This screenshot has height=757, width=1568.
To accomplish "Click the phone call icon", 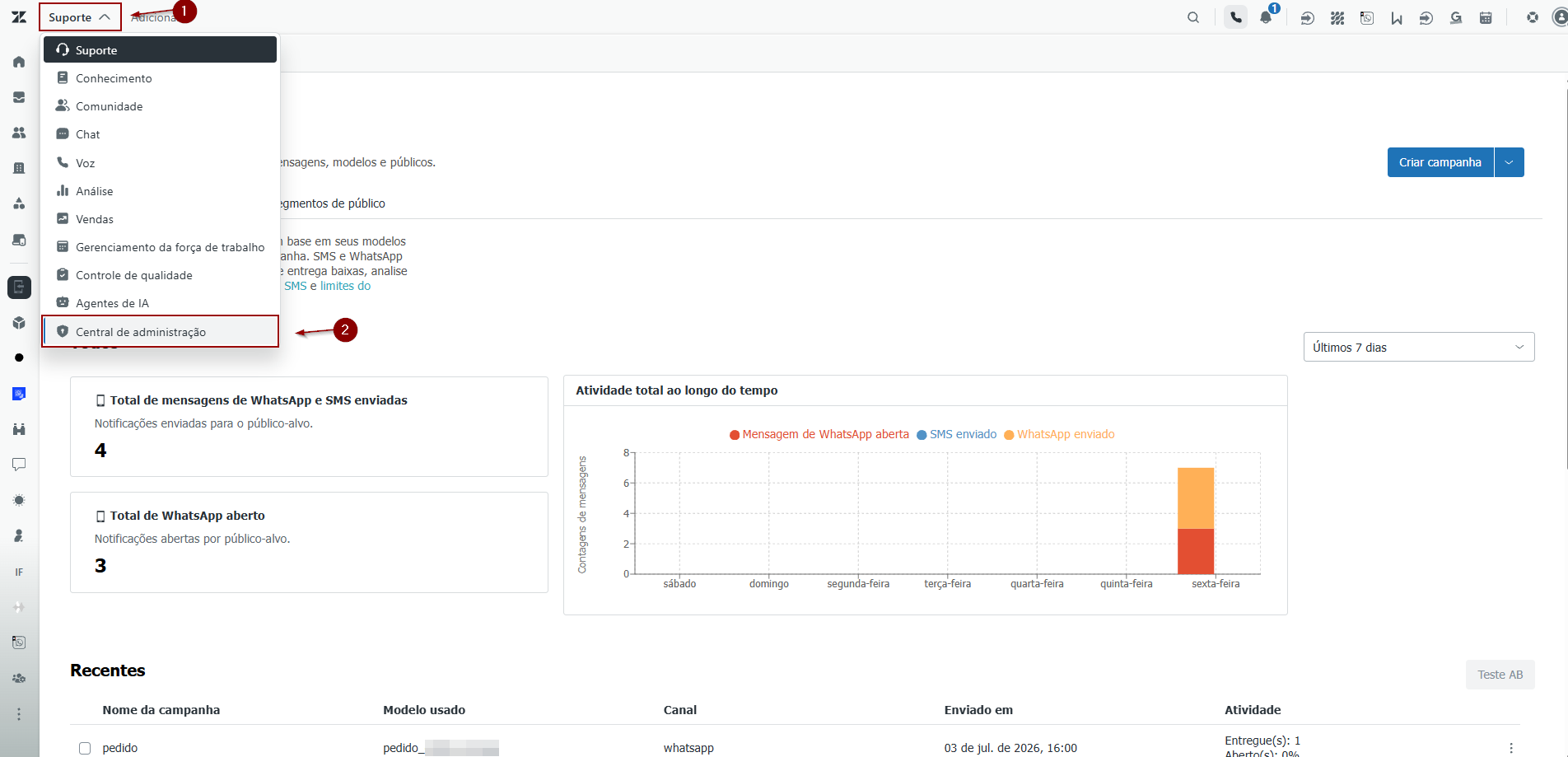I will coord(1236,17).
